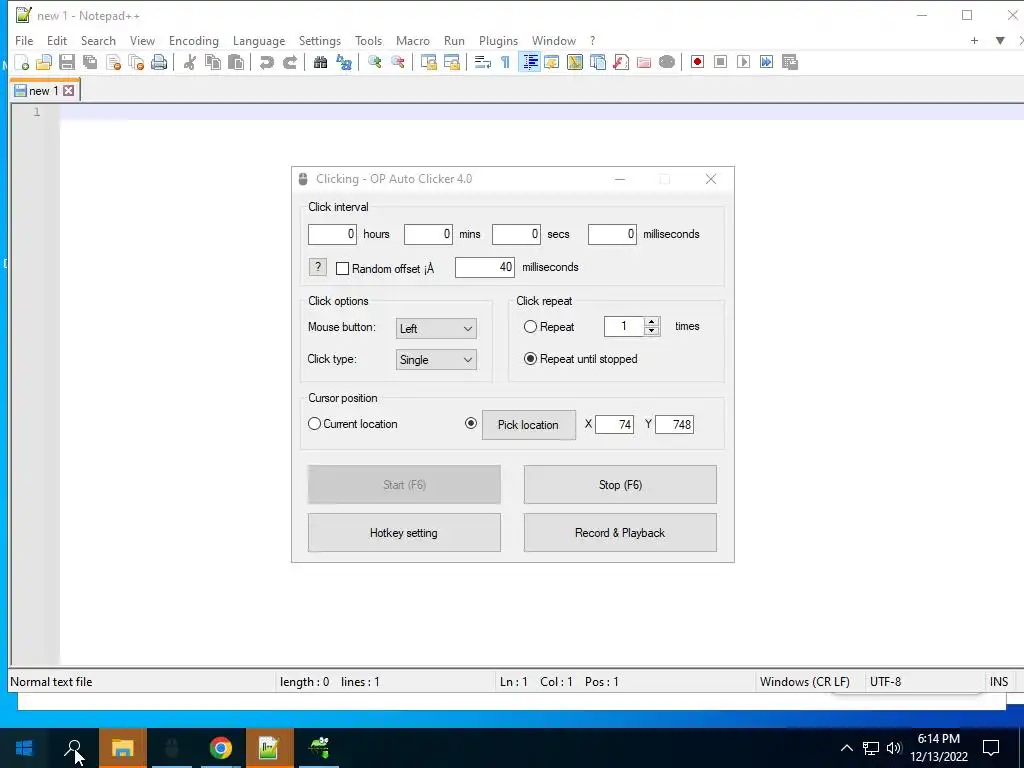Toggle word wrap toolbar icon
Image resolution: width=1024 pixels, height=768 pixels.
tap(483, 62)
